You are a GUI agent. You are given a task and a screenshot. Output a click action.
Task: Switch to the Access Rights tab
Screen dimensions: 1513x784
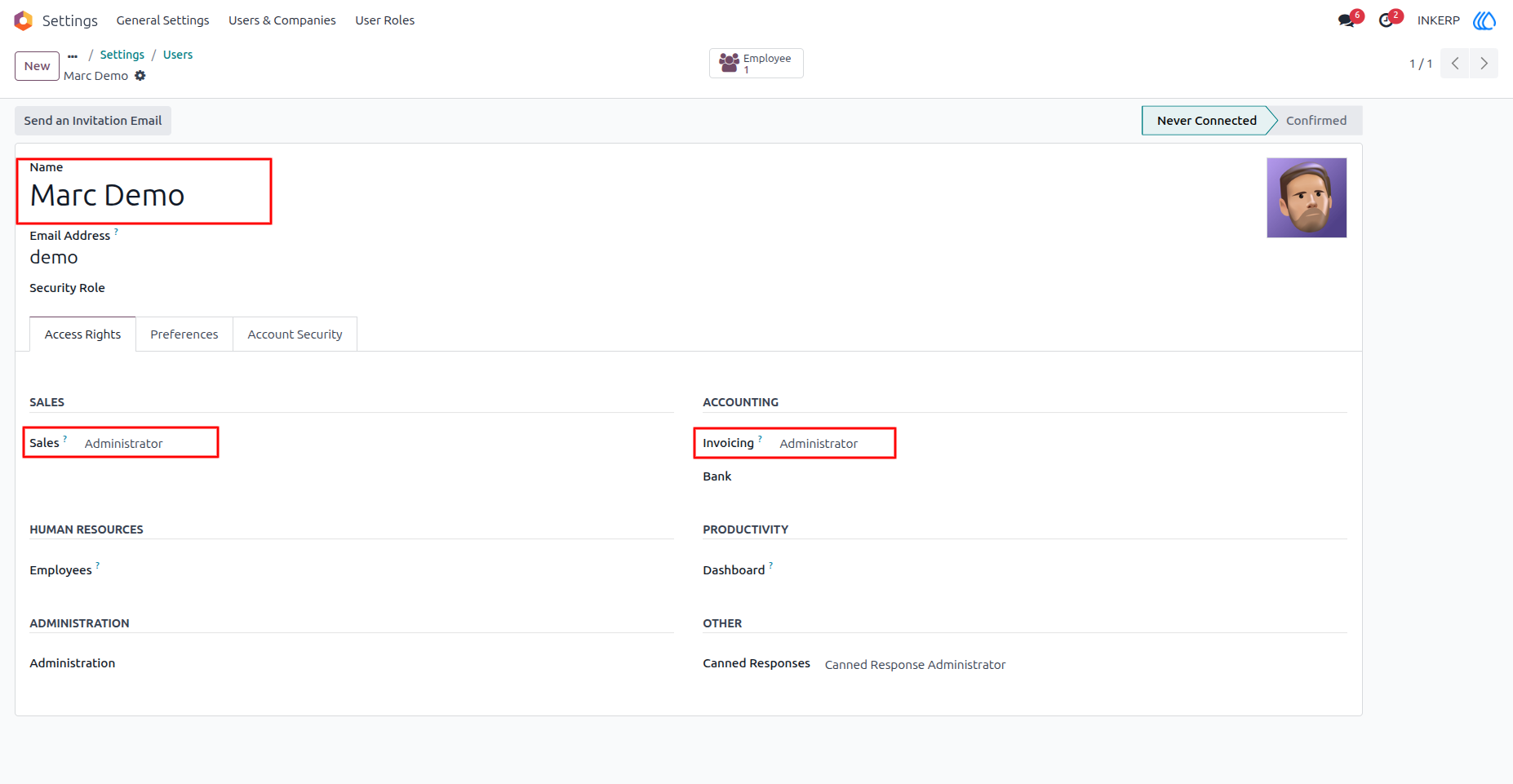pos(82,334)
